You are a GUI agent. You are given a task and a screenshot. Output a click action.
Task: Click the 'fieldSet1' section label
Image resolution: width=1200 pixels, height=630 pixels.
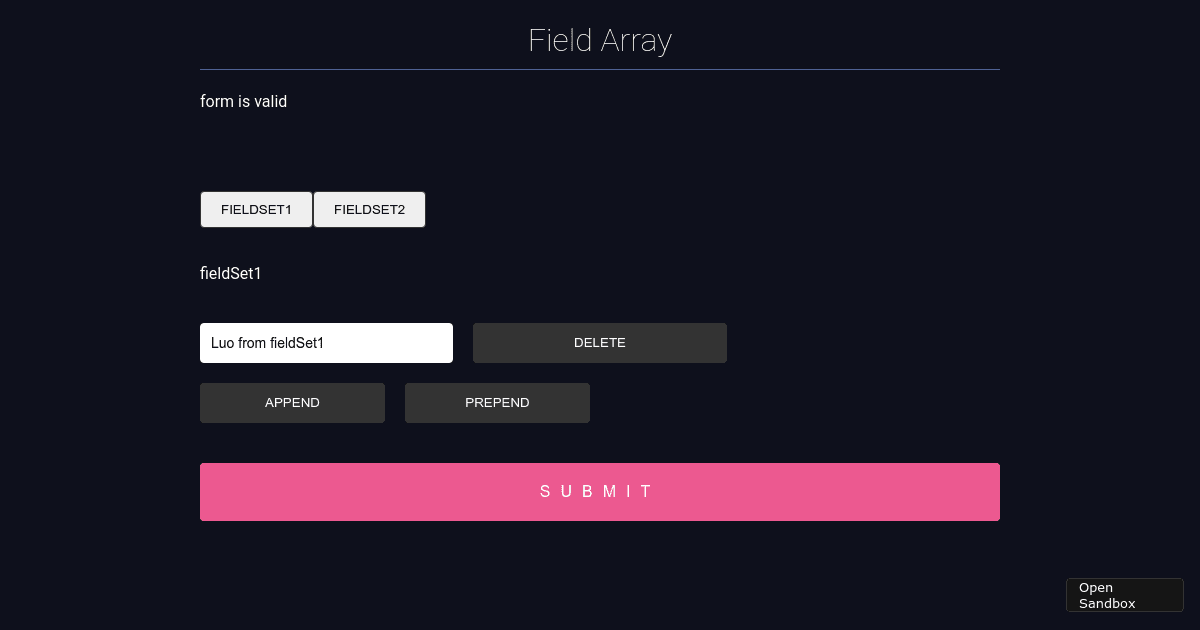pyautogui.click(x=231, y=273)
